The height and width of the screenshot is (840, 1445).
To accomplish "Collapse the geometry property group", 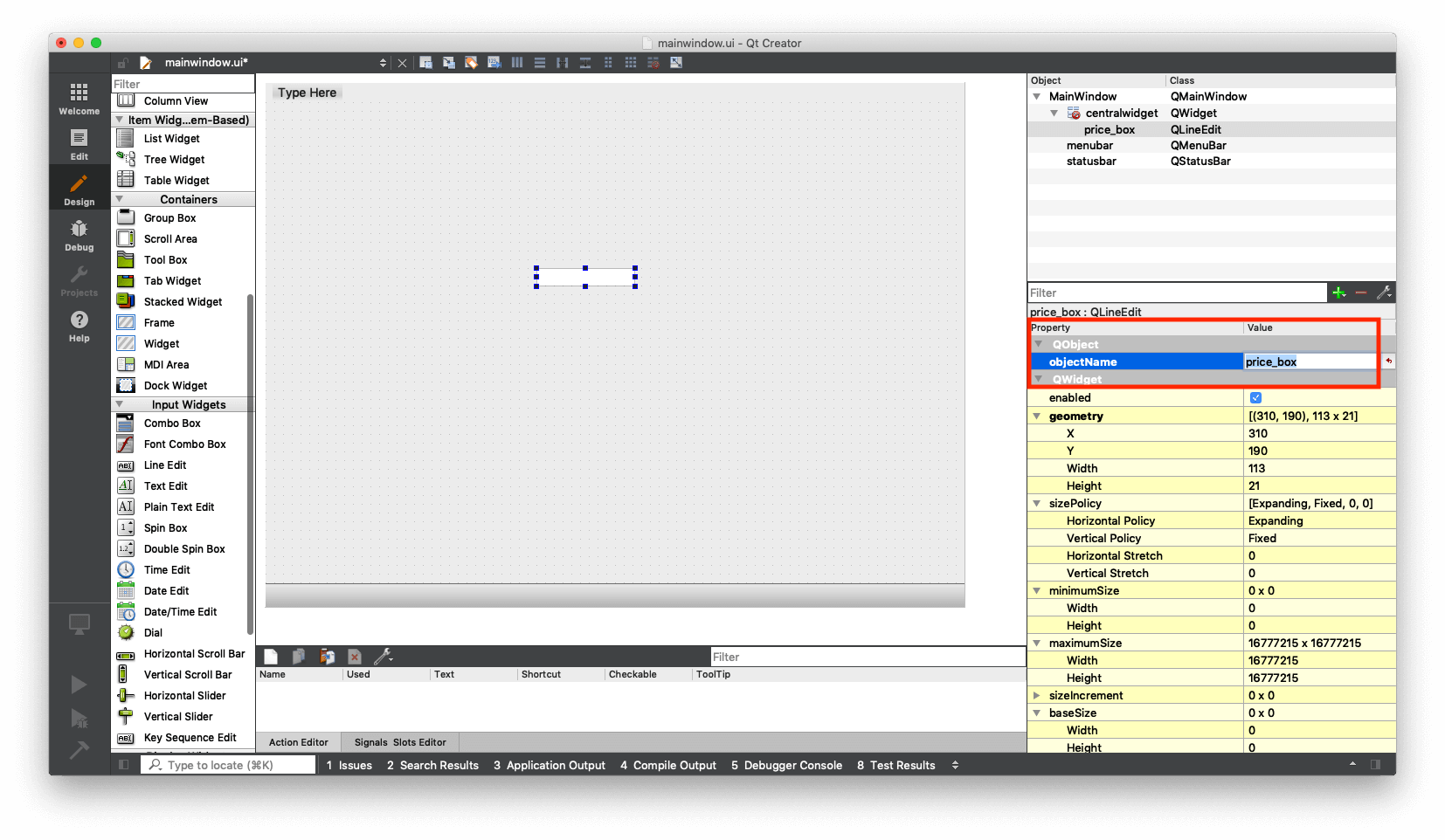I will 1037,417.
